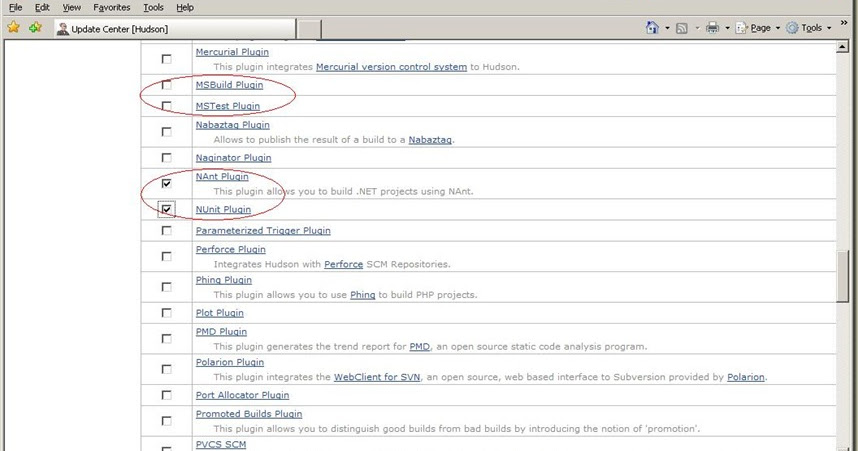Screen dimensions: 858x451
Task: Show more toolbar commands chevron
Action: click(844, 22)
